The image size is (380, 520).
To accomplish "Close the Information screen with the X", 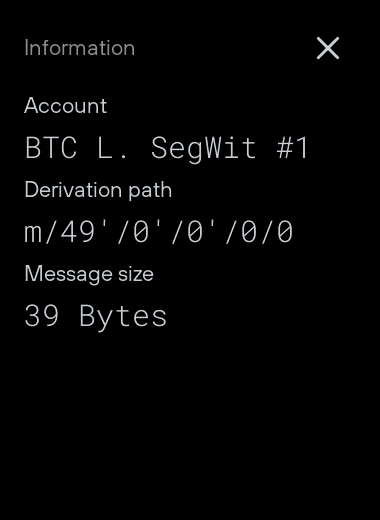I will (328, 48).
